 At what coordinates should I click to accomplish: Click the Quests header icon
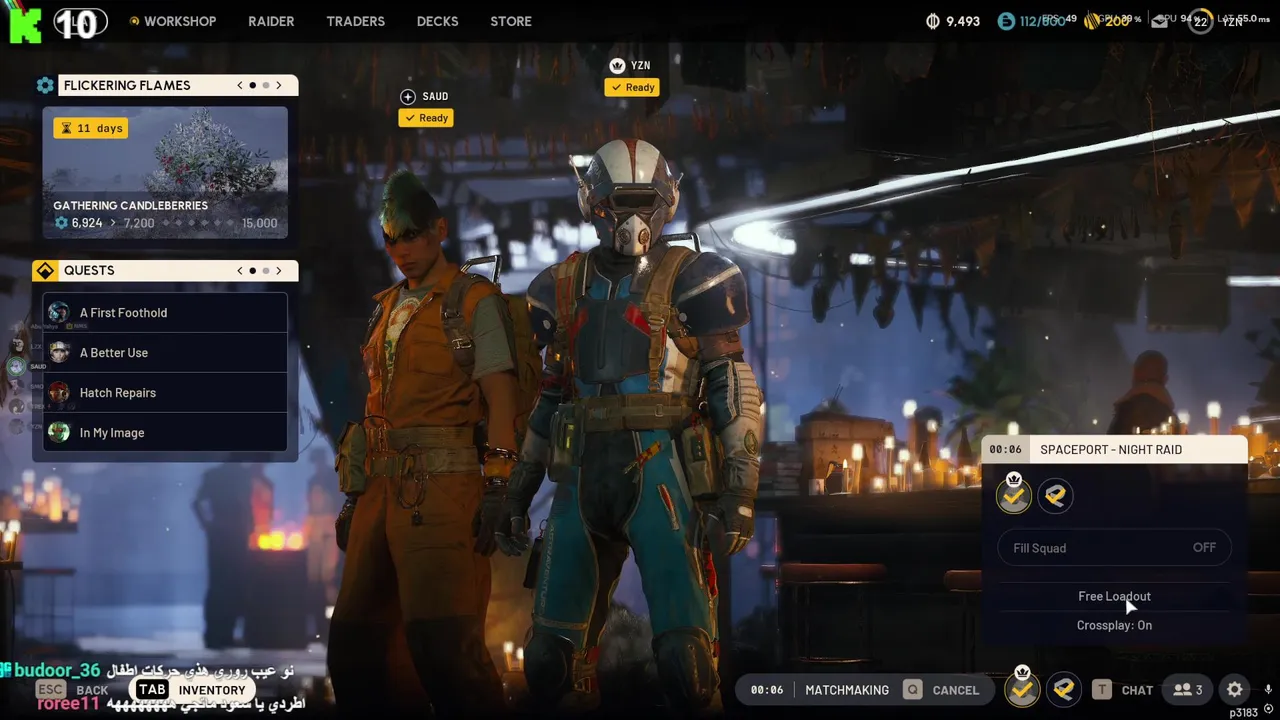[45, 270]
